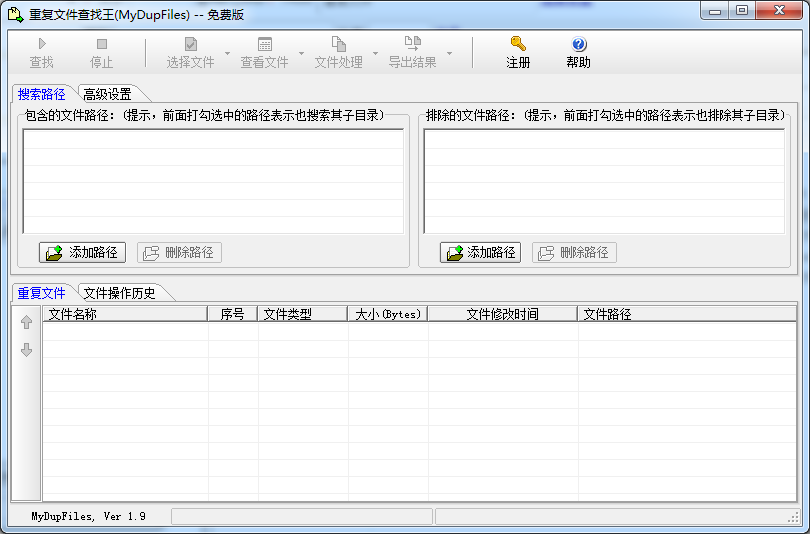The width and height of the screenshot is (810, 534).
Task: Sort by the 文件名称 column header
Action: 125,314
